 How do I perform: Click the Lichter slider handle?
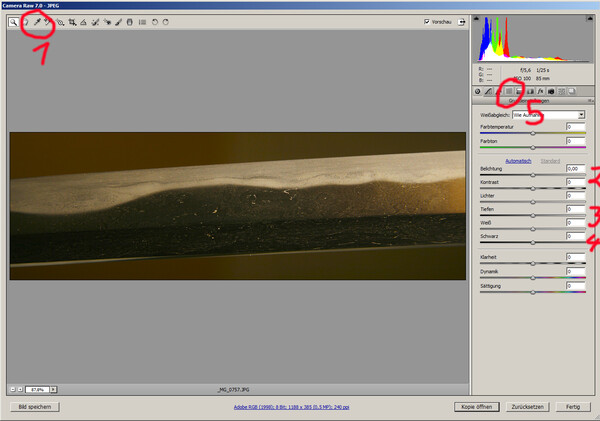tap(533, 202)
